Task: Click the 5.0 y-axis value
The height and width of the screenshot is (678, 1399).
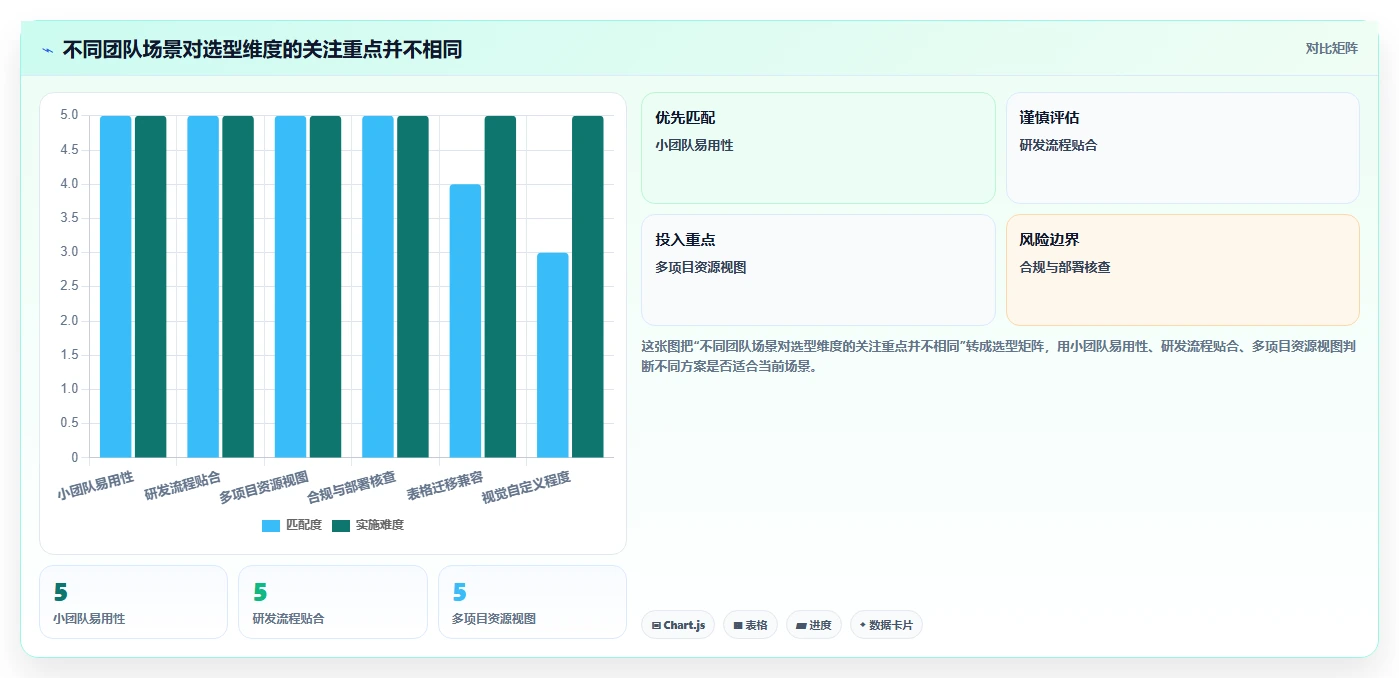Action: point(69,115)
